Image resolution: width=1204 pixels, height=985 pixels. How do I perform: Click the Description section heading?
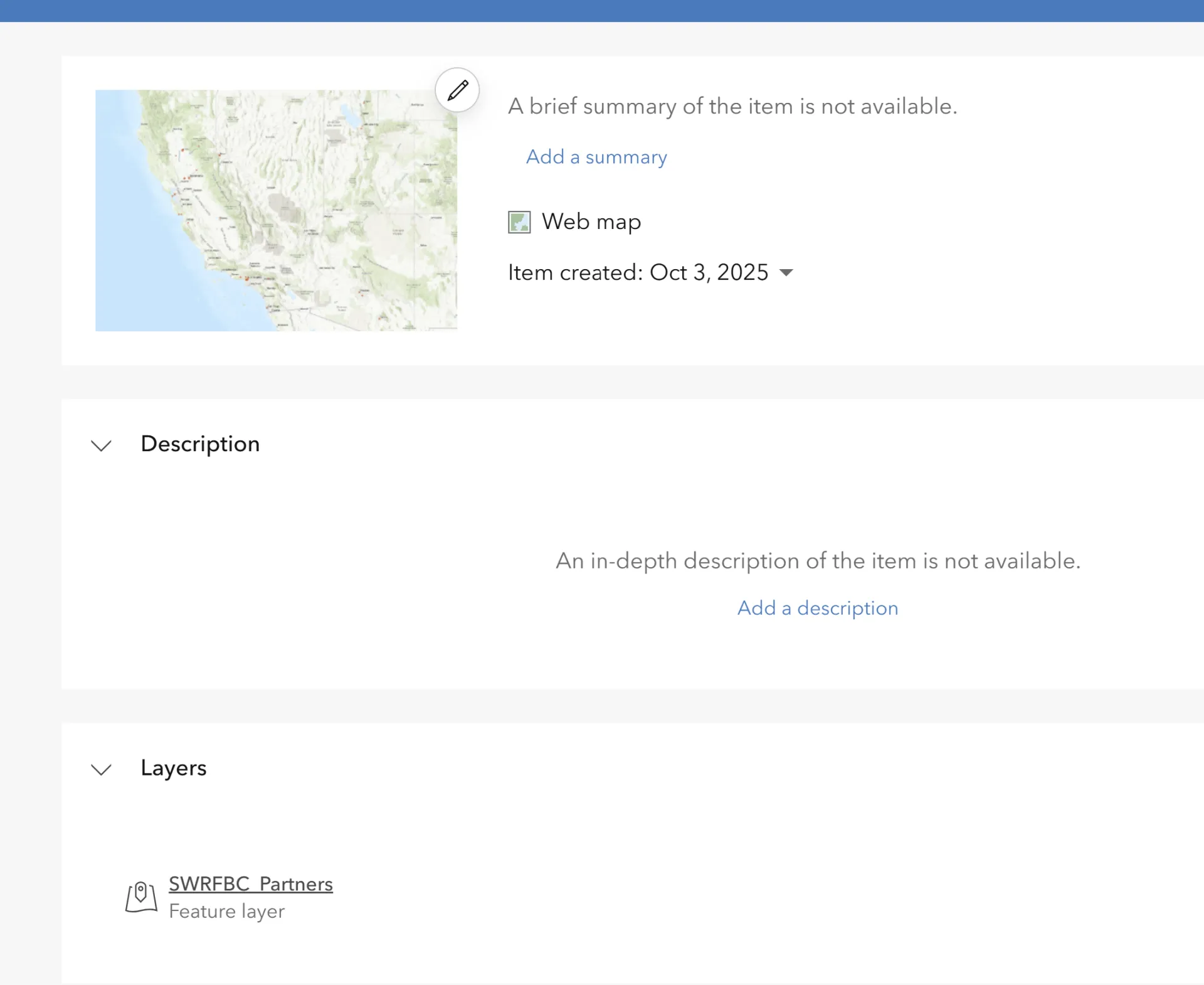tap(200, 444)
